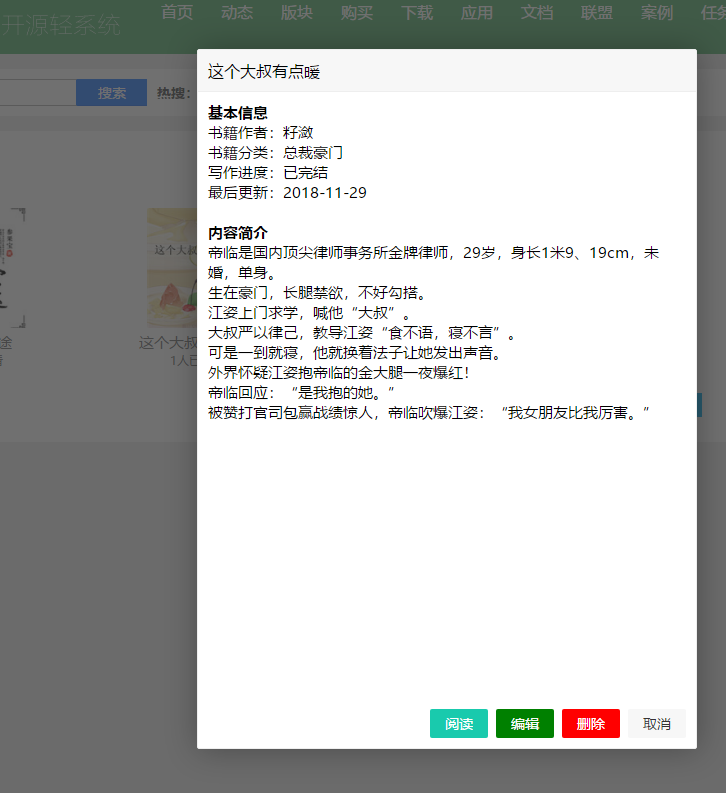Open the 首页 navigation item
This screenshot has height=793, width=726.
(177, 13)
